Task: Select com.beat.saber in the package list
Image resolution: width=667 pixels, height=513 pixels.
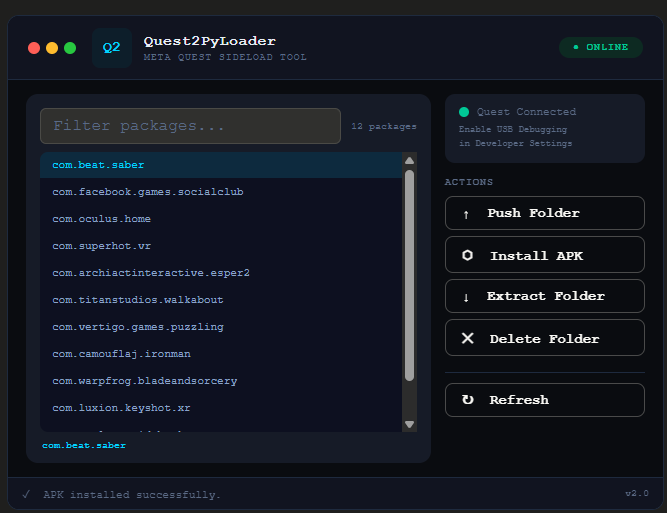Action: (221, 165)
